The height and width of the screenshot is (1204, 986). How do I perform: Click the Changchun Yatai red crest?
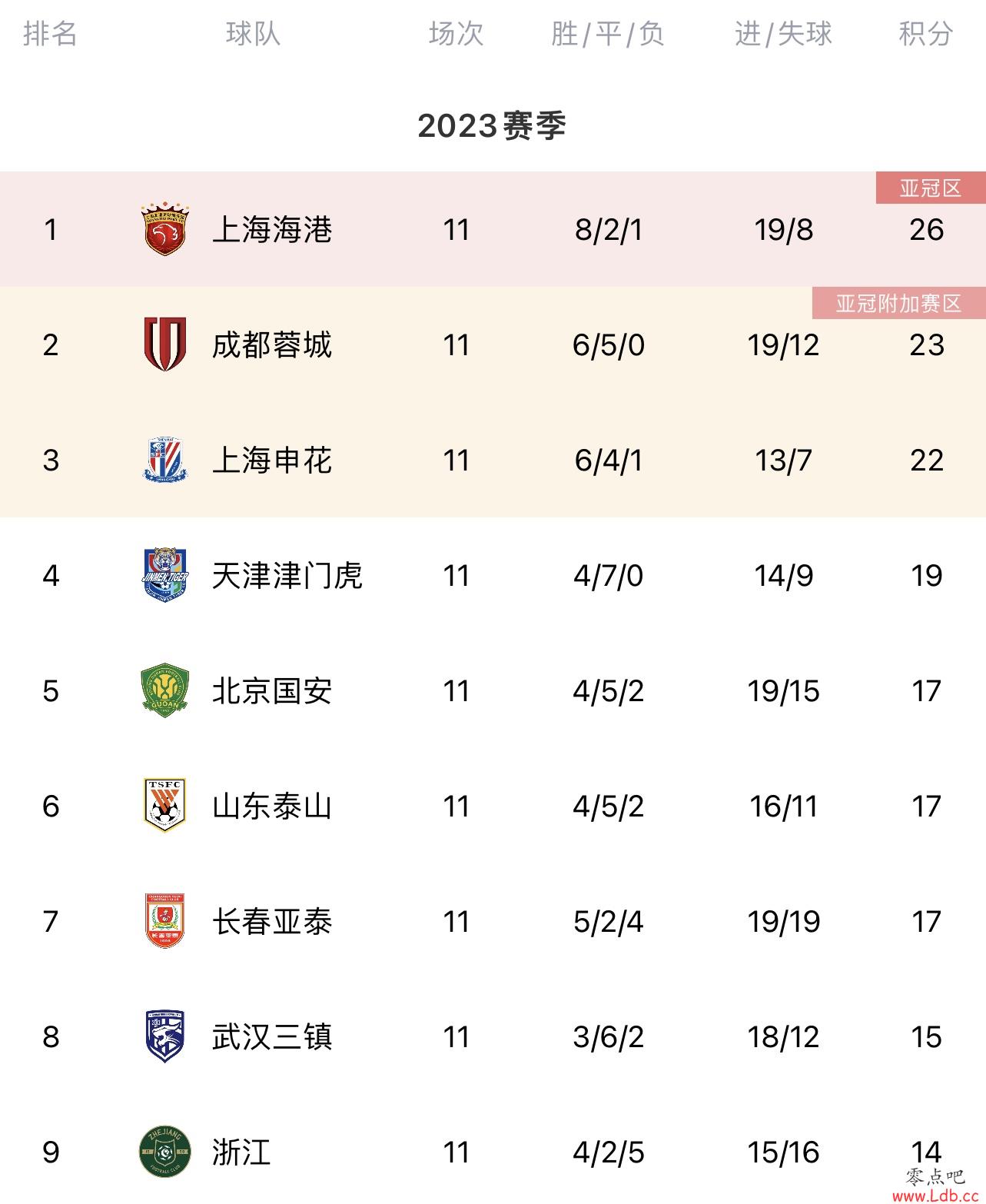pos(165,921)
